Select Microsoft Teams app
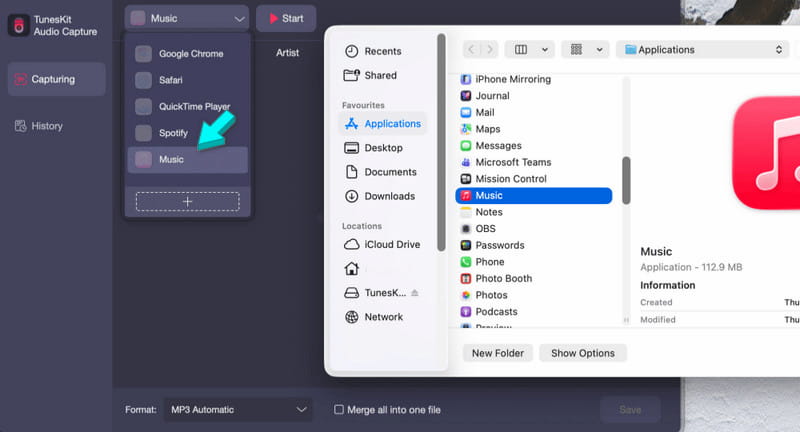800x432 pixels. 533,162
